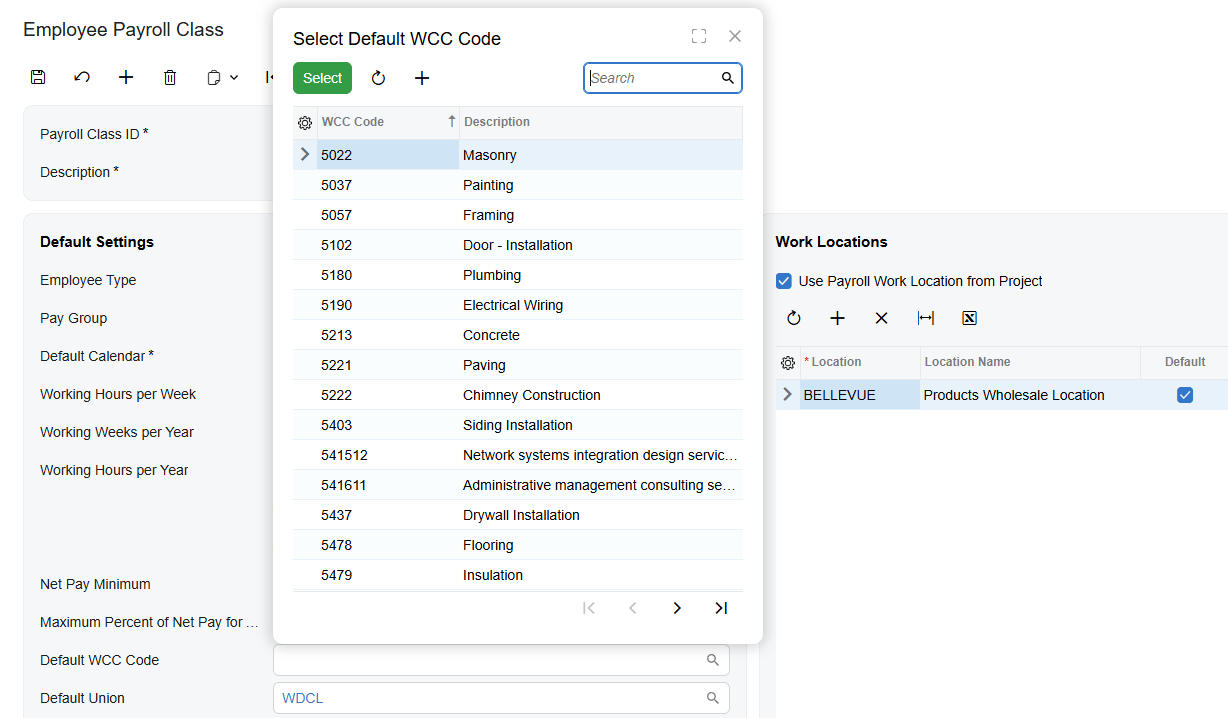1228x718 pixels.
Task: Pick the Concrete row
Action: 518,335
